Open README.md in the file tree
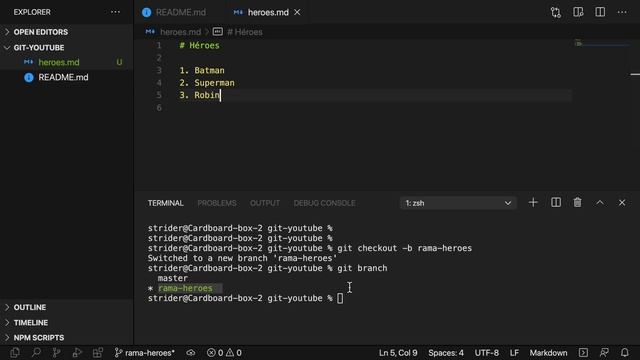640x360 pixels. [x=63, y=78]
